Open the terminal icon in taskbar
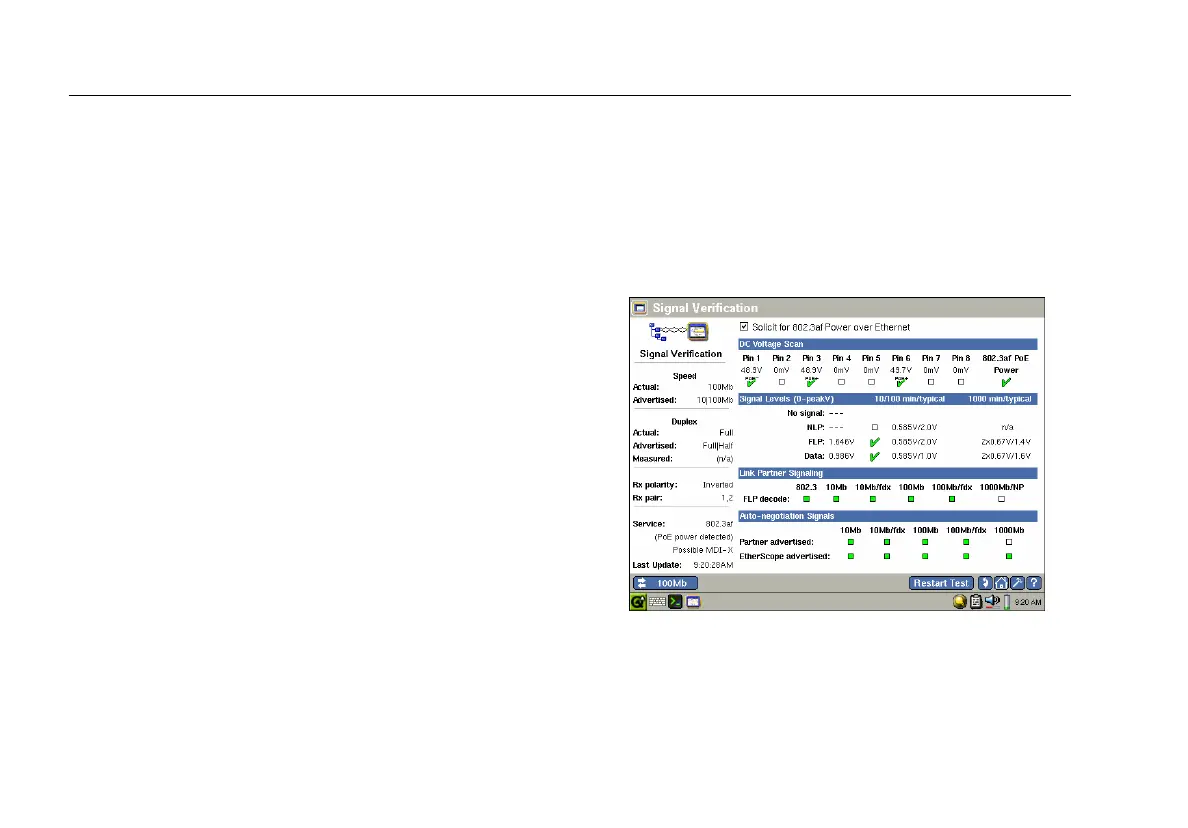The image size is (1188, 828). (x=675, y=602)
